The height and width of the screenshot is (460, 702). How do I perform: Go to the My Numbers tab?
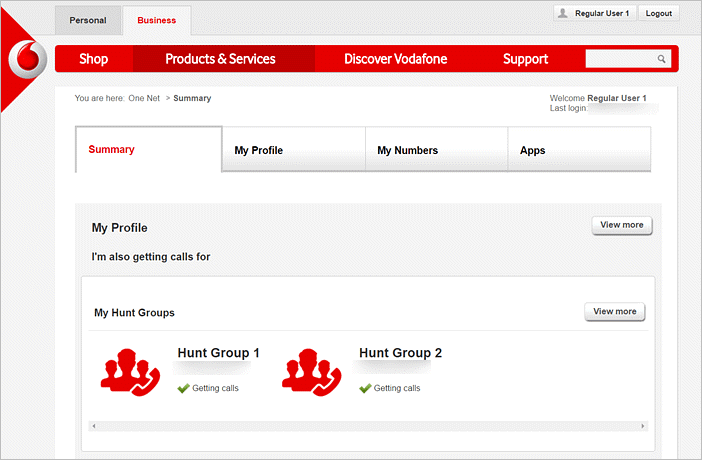pos(407,151)
